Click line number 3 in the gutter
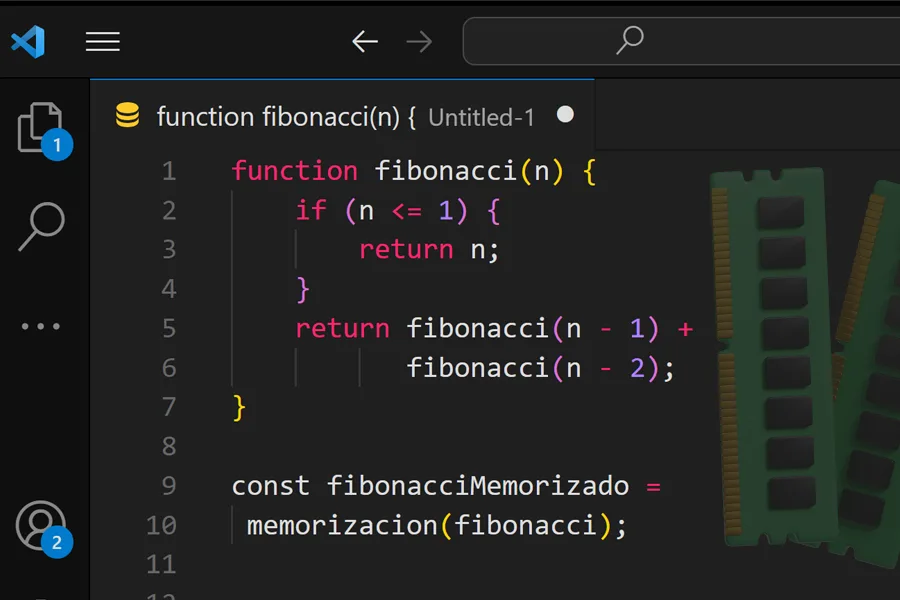The height and width of the screenshot is (600, 900). coord(169,249)
